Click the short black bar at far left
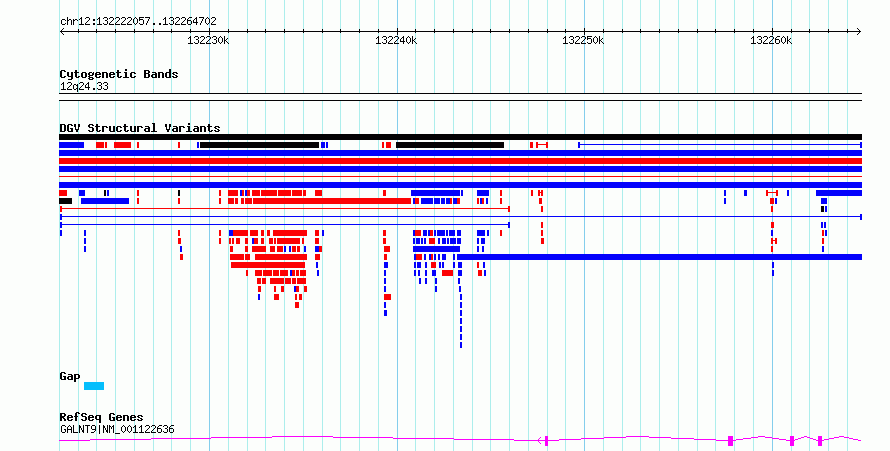890x451 pixels. [66, 201]
